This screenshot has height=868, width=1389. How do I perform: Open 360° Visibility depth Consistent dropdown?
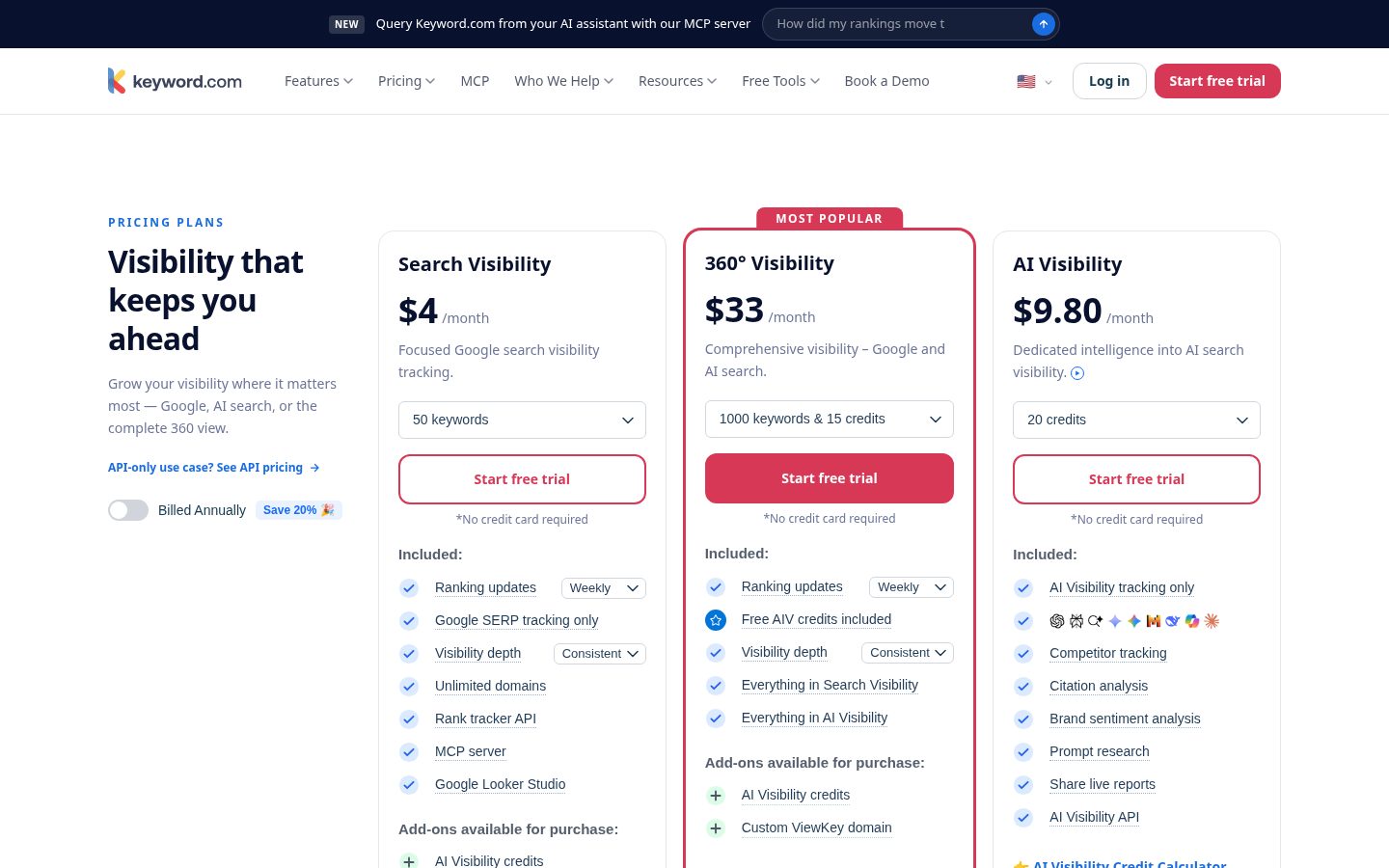[x=908, y=653]
